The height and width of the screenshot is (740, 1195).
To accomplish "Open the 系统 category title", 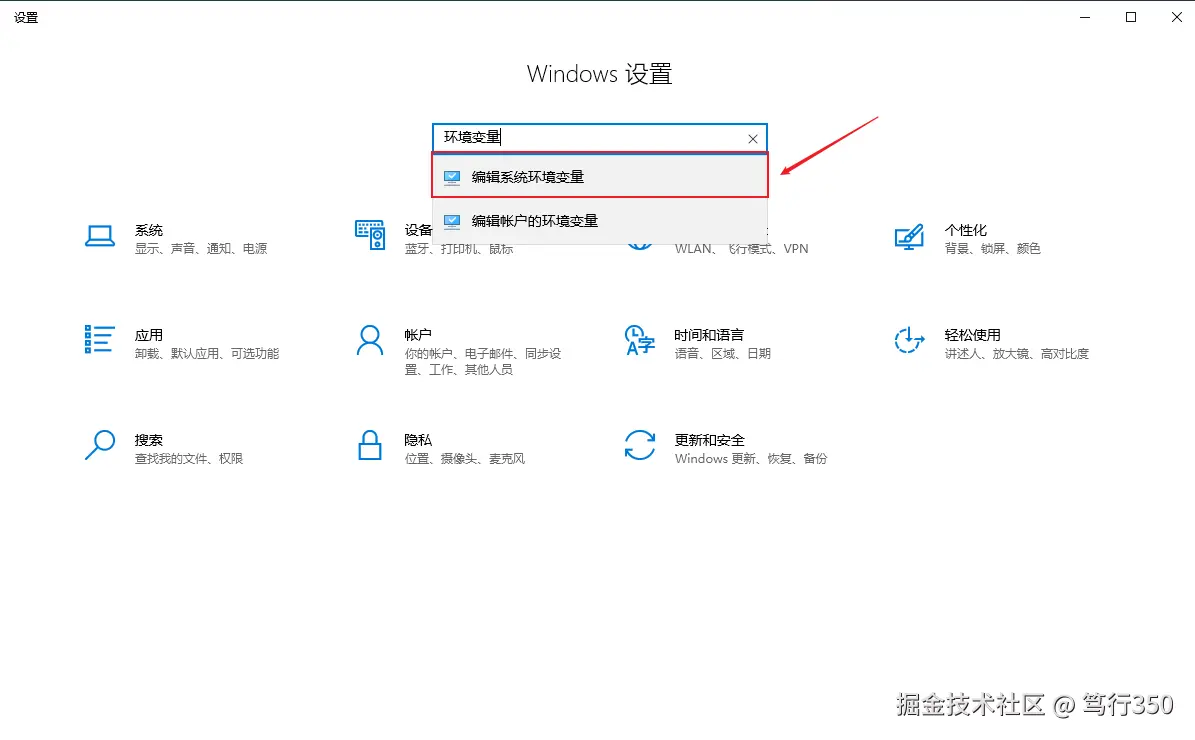I will coord(149,230).
